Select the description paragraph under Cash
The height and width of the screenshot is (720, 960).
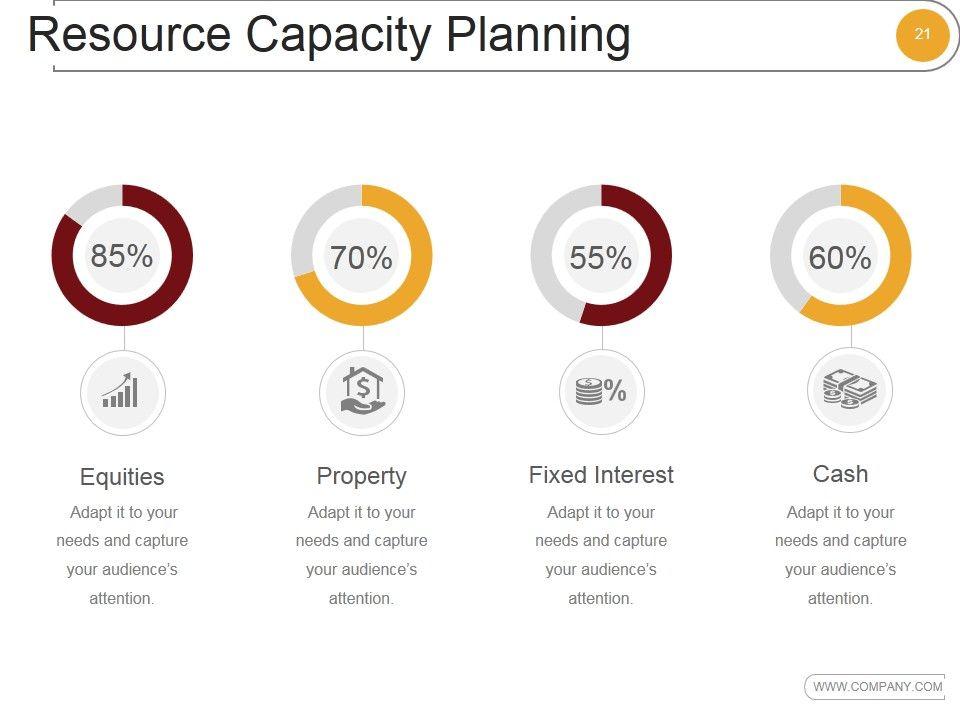pos(840,555)
